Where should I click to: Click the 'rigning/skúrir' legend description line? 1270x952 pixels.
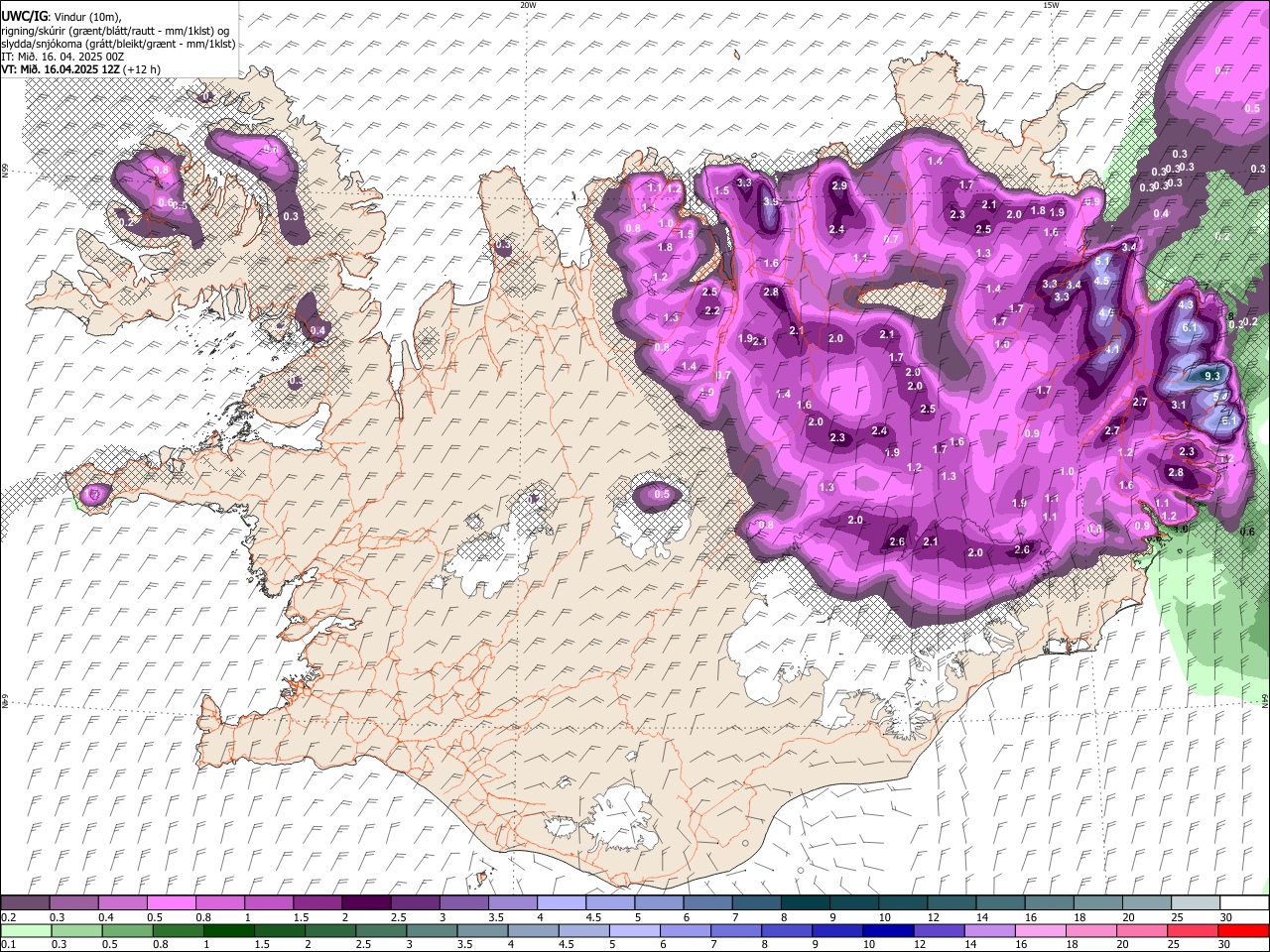pyautogui.click(x=115, y=30)
